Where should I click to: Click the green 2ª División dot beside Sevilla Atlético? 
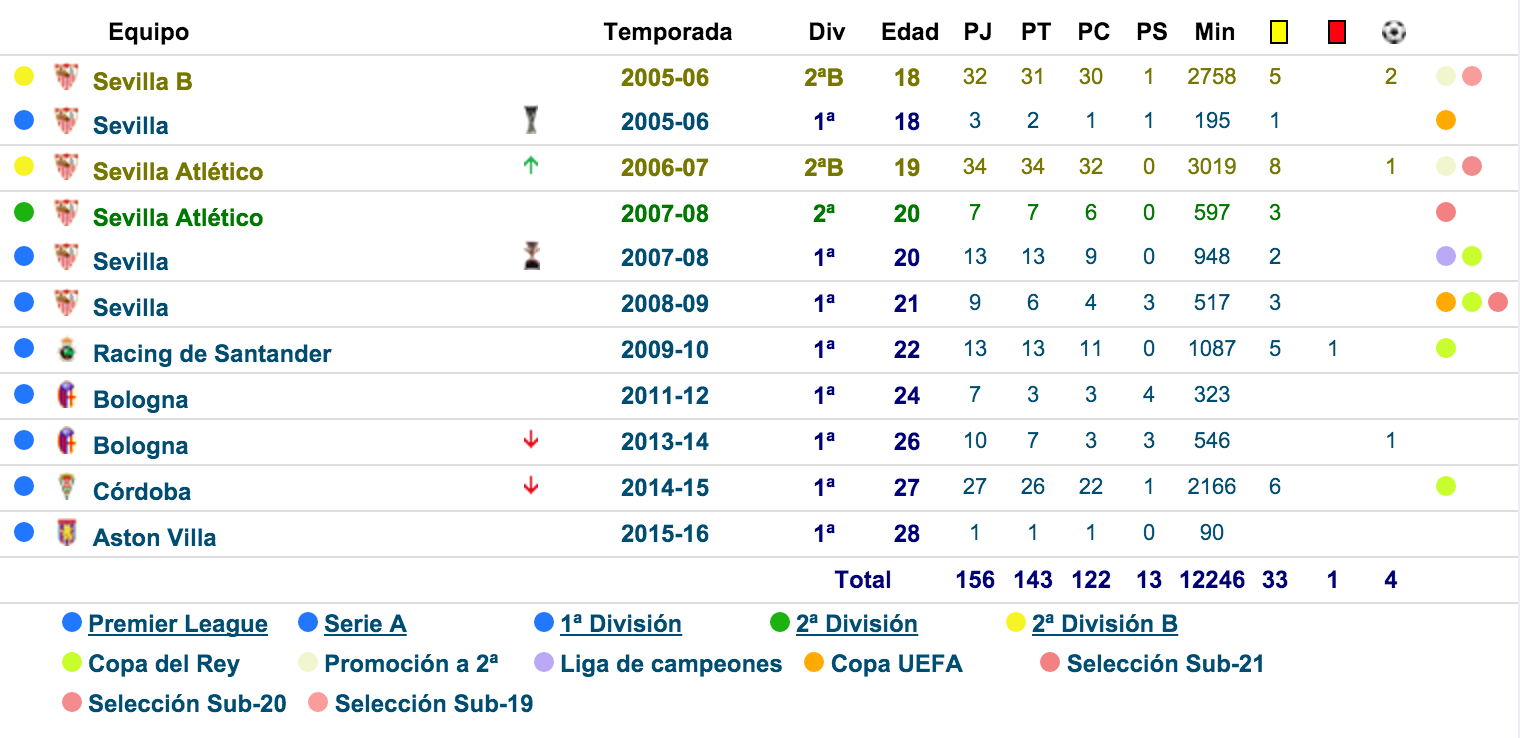(24, 212)
